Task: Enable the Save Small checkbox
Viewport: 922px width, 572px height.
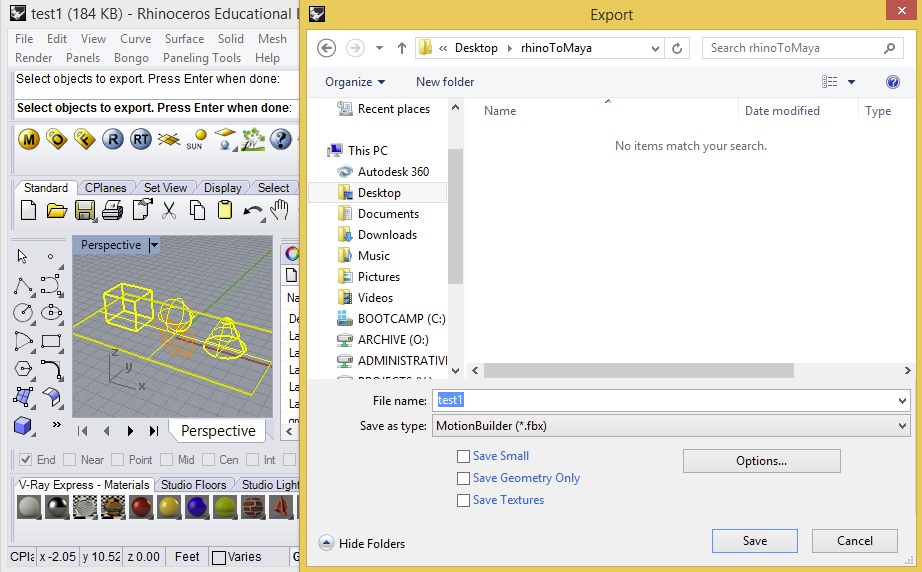Action: (463, 456)
